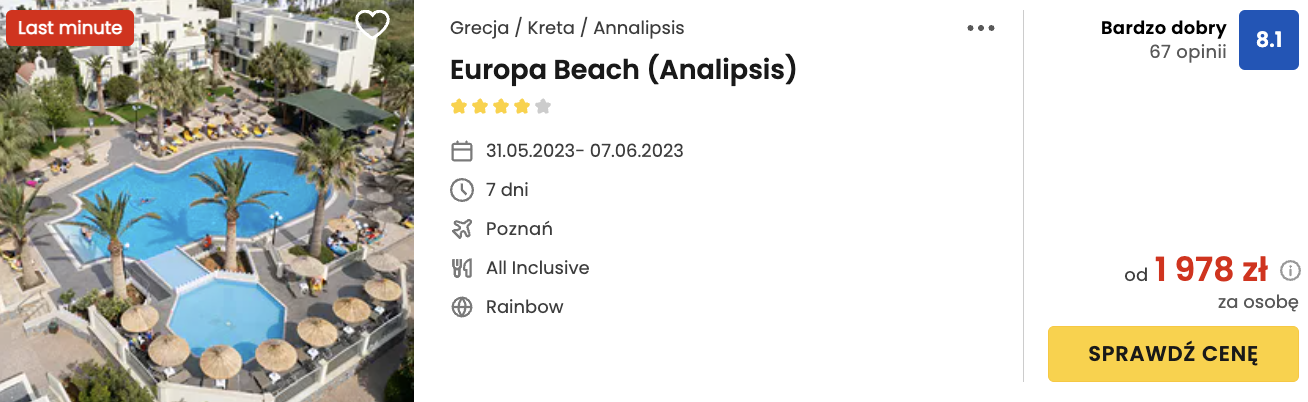1308x402 pixels.
Task: Click the Last minute badge
Action: tap(70, 28)
